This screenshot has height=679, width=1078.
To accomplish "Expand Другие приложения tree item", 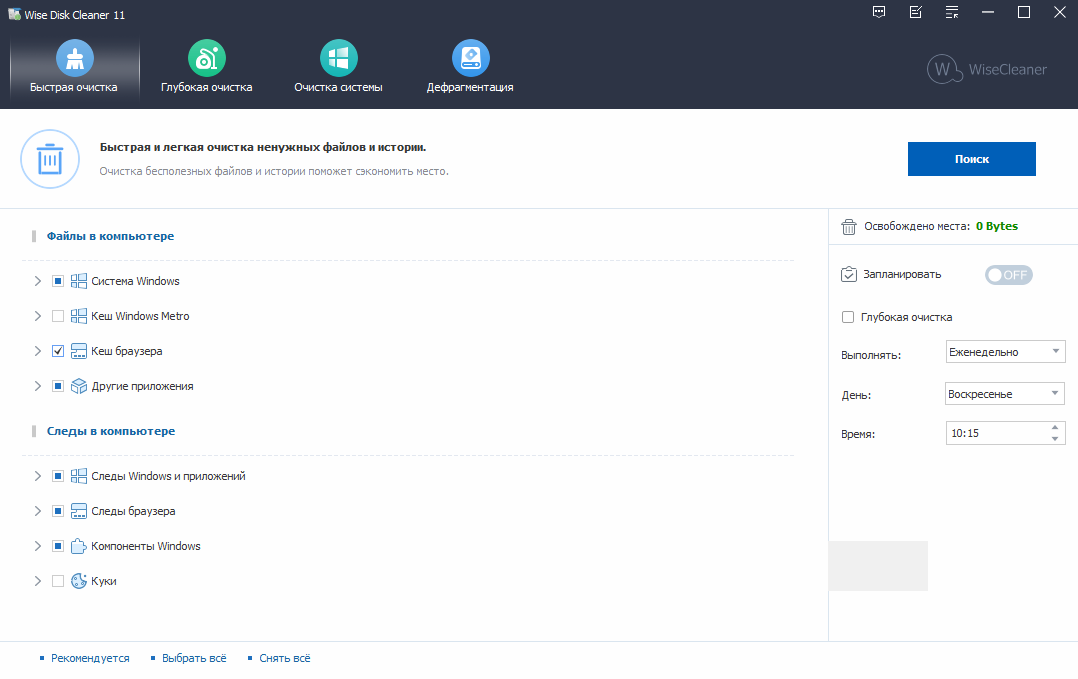I will point(38,386).
